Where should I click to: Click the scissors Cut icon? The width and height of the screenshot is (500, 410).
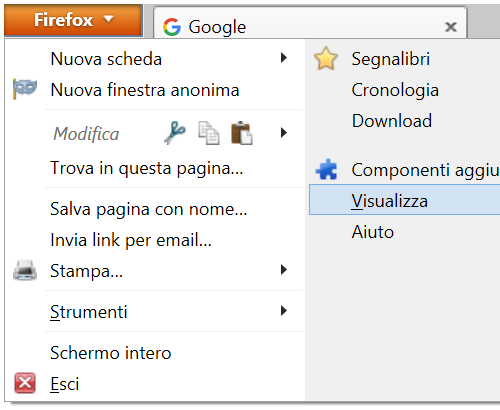(x=175, y=133)
